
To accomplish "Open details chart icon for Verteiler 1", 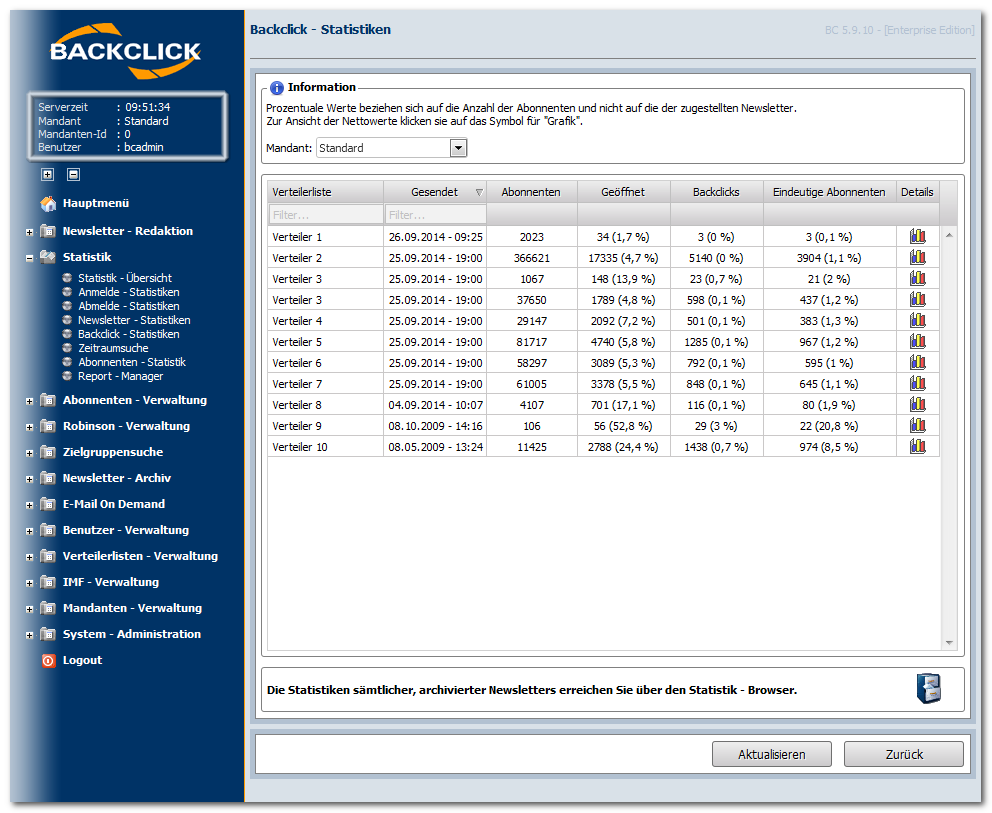I will tap(917, 237).
